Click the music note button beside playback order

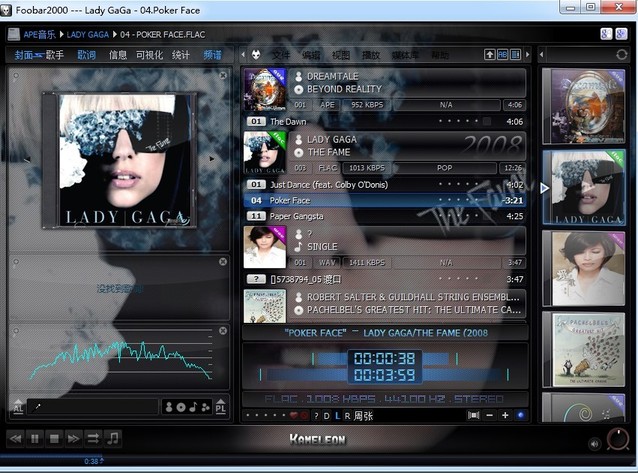[x=112, y=439]
